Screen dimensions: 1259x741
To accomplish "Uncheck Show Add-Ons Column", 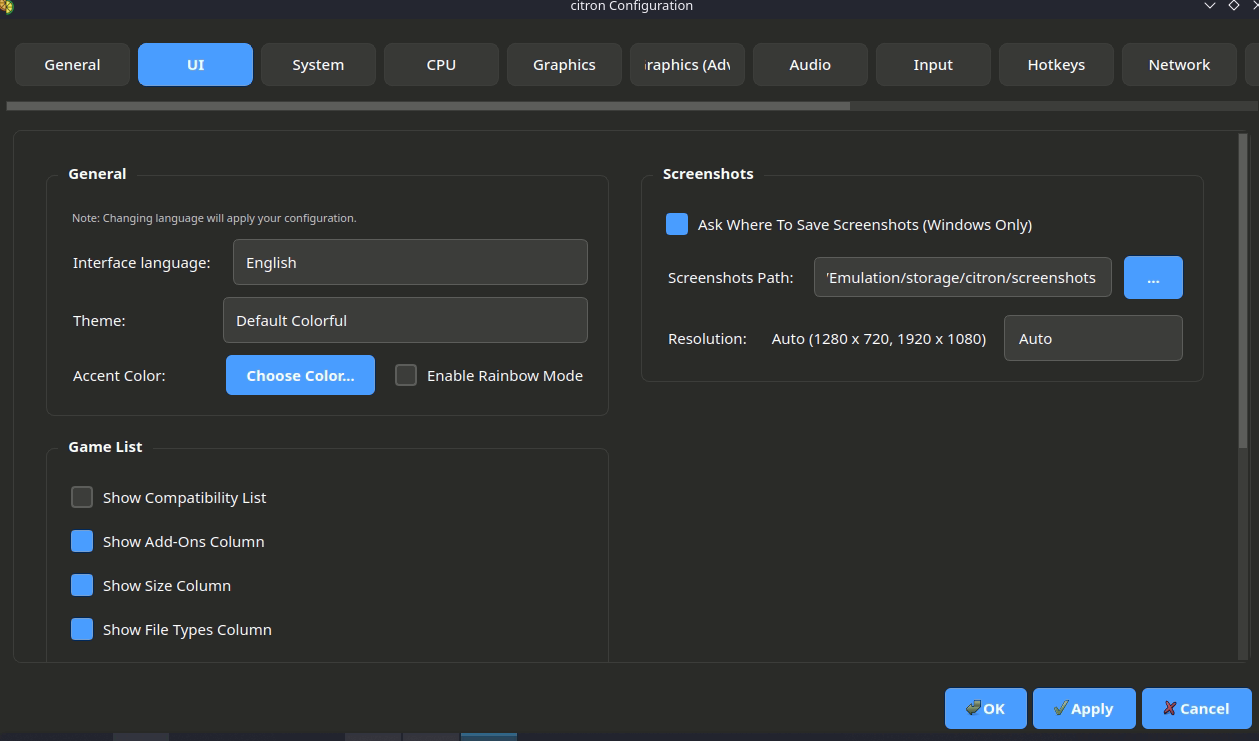I will 82,542.
